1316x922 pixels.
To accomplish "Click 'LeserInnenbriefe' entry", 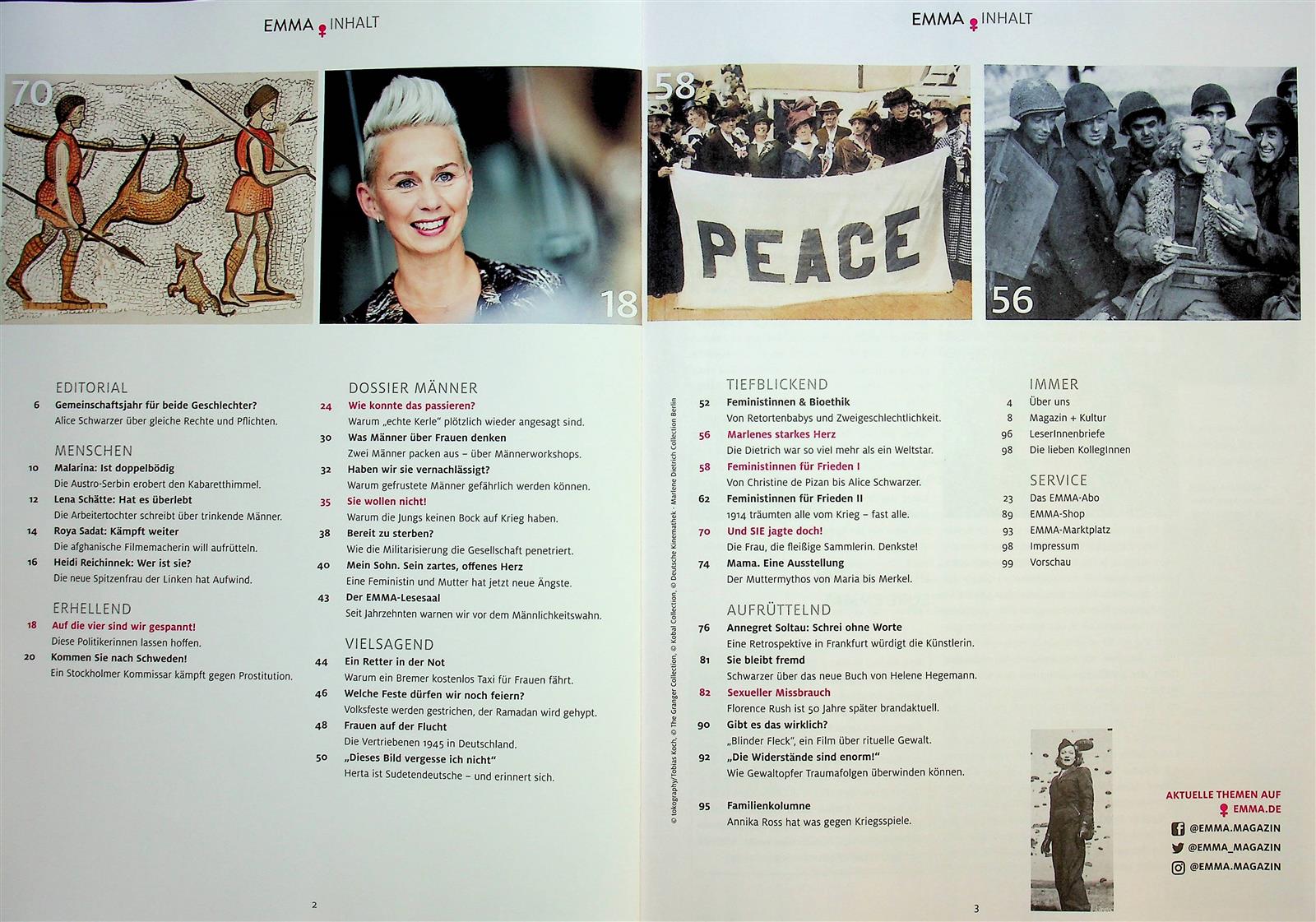I will tap(1067, 433).
